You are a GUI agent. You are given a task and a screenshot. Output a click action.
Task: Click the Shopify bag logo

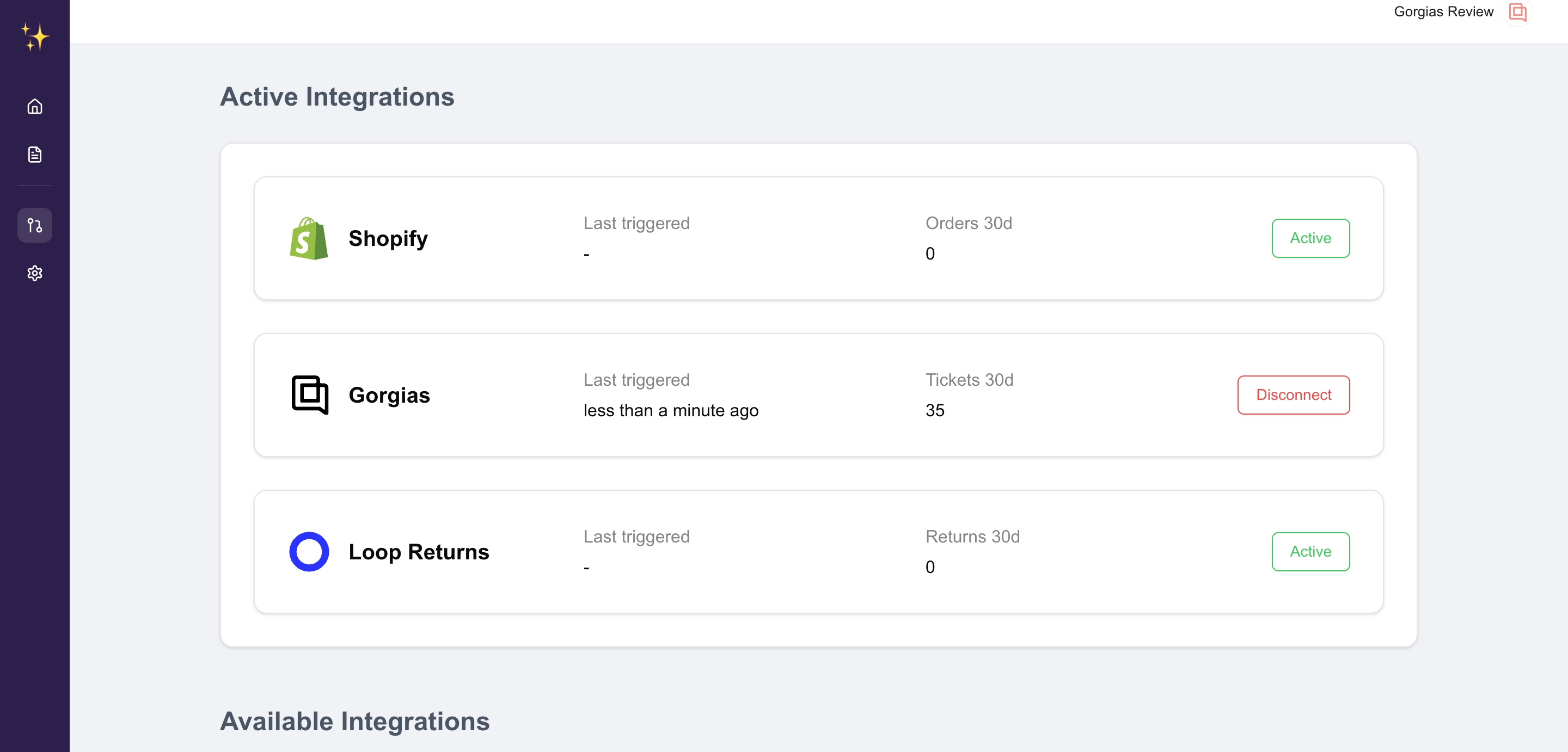[309, 238]
